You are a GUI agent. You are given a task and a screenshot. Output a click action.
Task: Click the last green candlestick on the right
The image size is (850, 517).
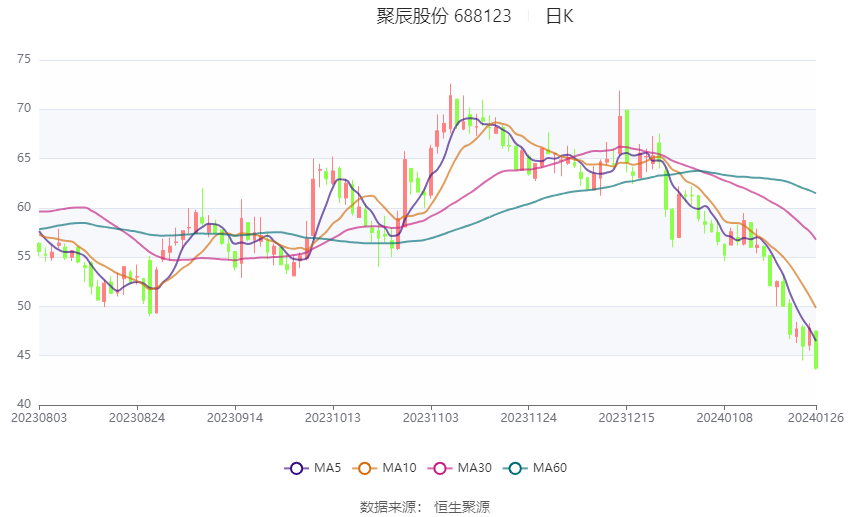pyautogui.click(x=816, y=350)
